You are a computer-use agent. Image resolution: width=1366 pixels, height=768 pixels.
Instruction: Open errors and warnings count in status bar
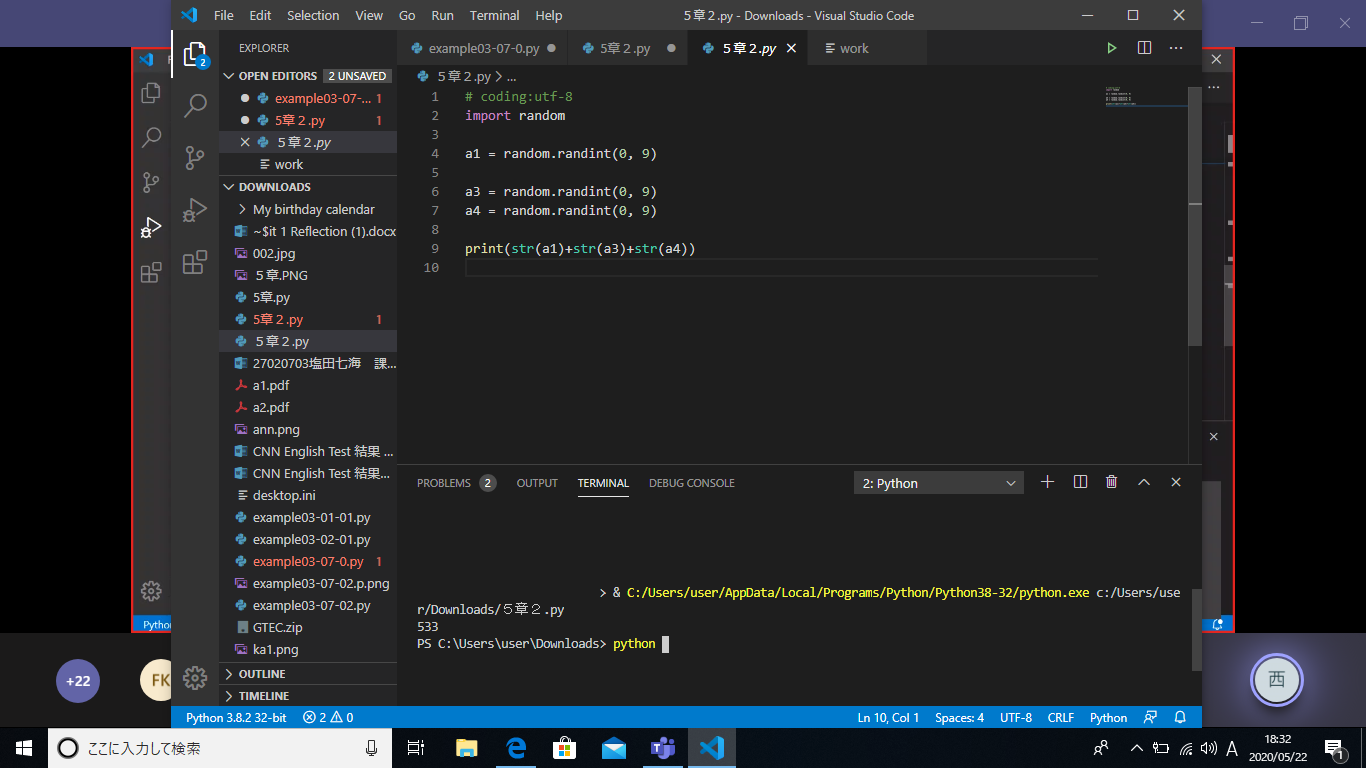(x=328, y=717)
